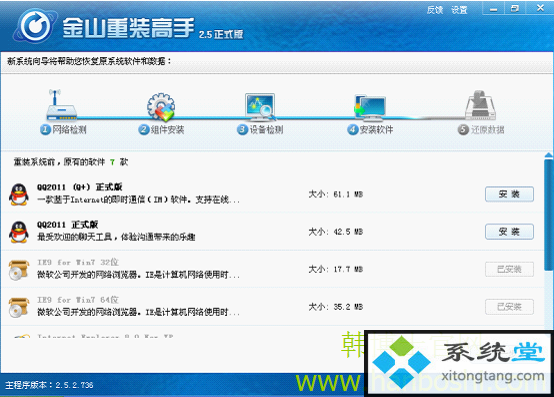Click 已安装 button for IE9 32位
The width and height of the screenshot is (554, 397).
(509, 269)
